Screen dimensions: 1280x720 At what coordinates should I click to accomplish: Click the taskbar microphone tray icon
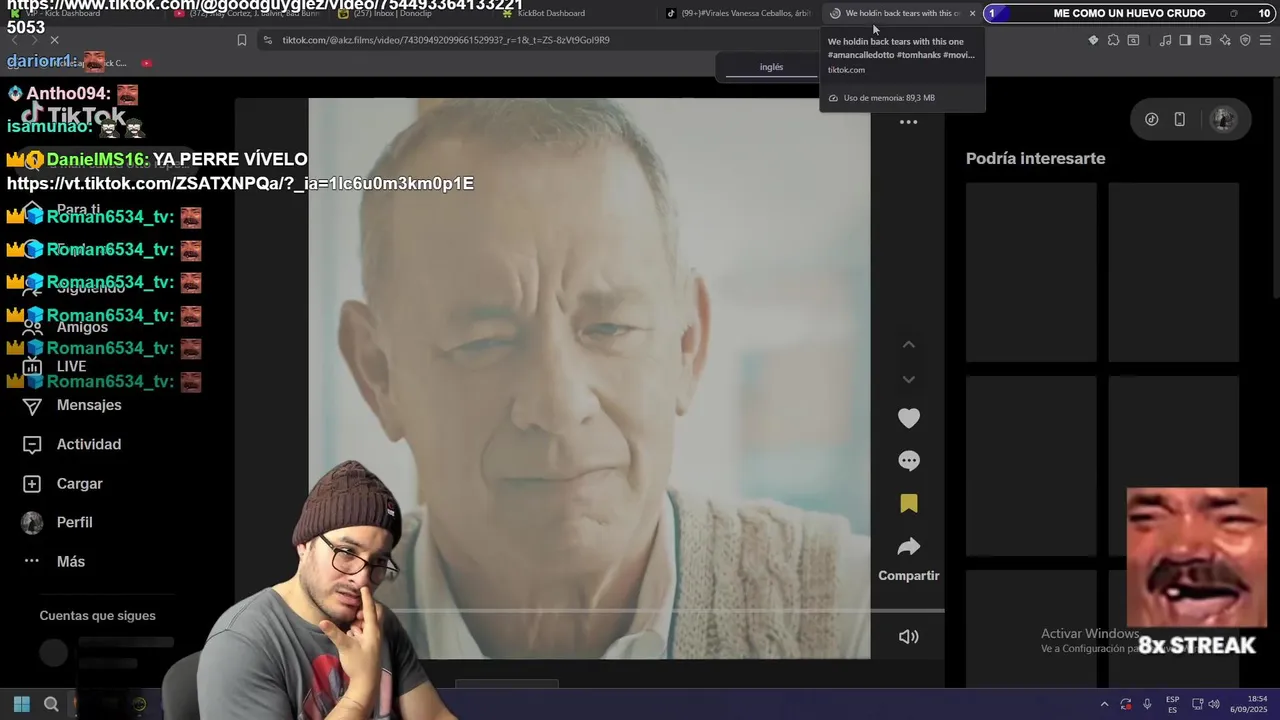coord(1147,704)
